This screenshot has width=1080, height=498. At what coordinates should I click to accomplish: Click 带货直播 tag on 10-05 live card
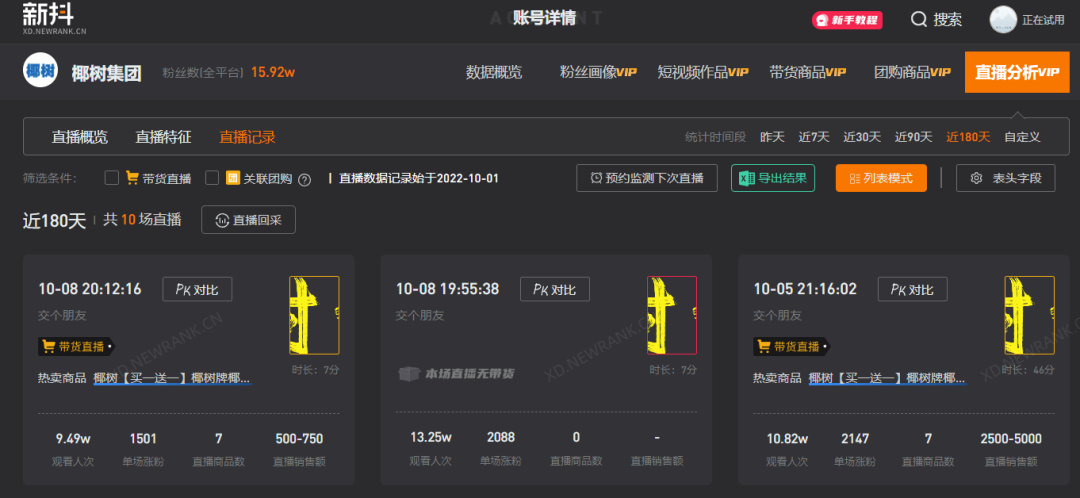pyautogui.click(x=792, y=346)
